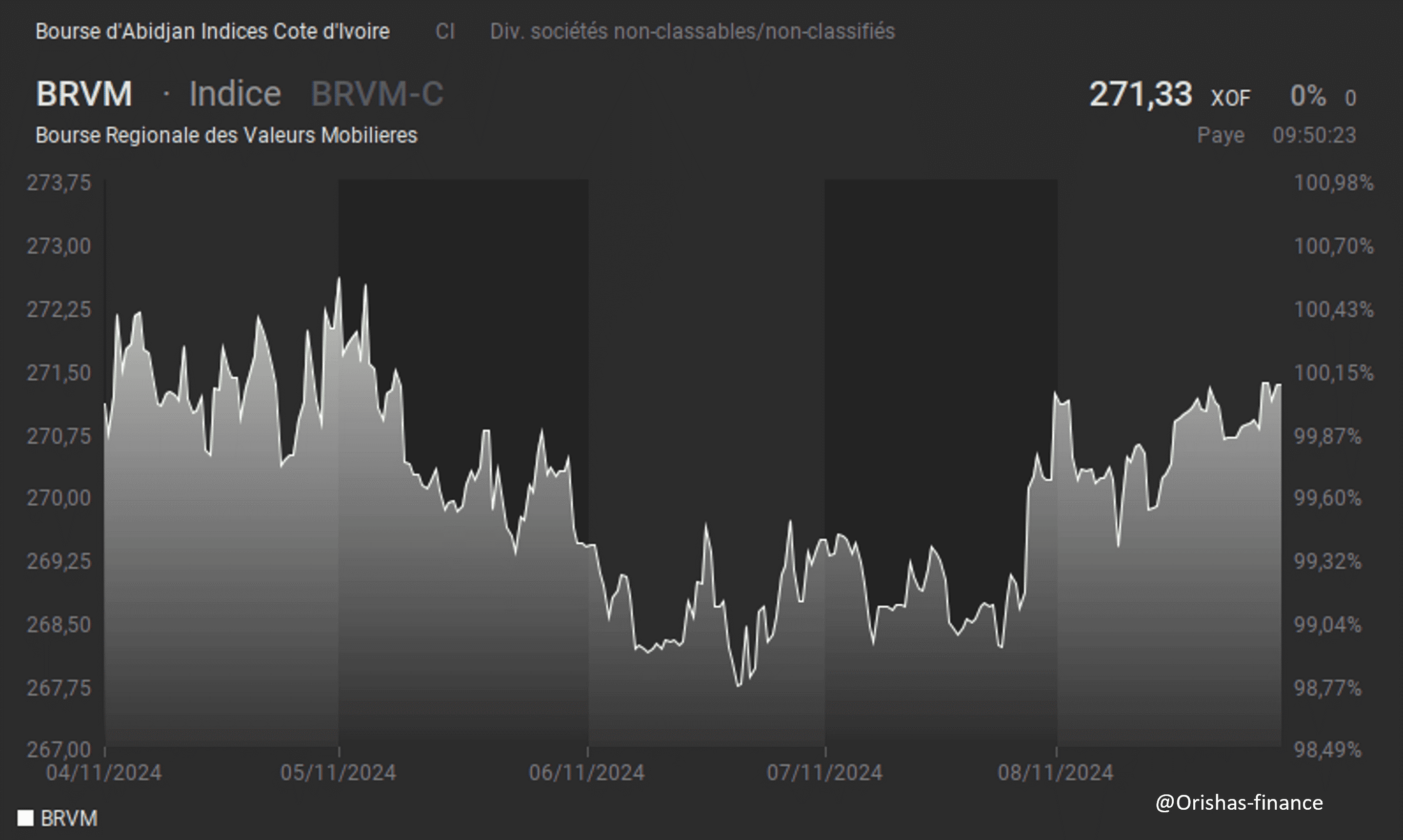Click the 98,77% axis value
Image resolution: width=1403 pixels, height=840 pixels.
(1328, 688)
